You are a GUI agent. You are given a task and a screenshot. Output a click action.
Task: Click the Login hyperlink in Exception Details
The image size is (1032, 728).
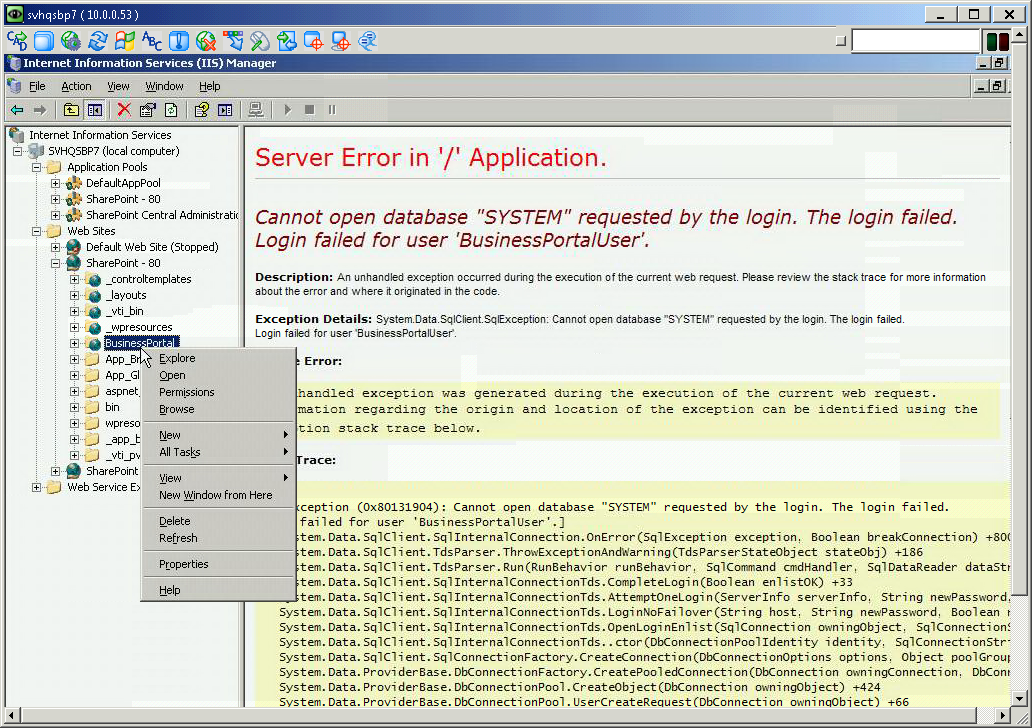[x=264, y=334]
